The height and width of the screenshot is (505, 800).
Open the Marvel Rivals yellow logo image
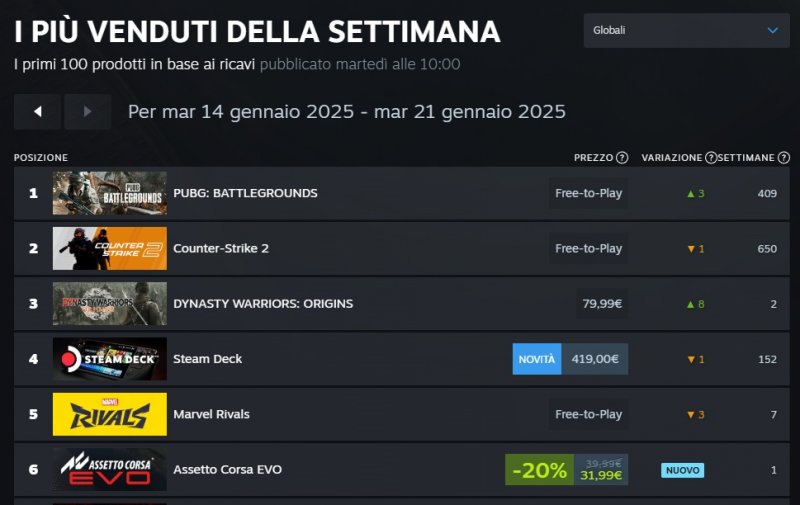[110, 414]
